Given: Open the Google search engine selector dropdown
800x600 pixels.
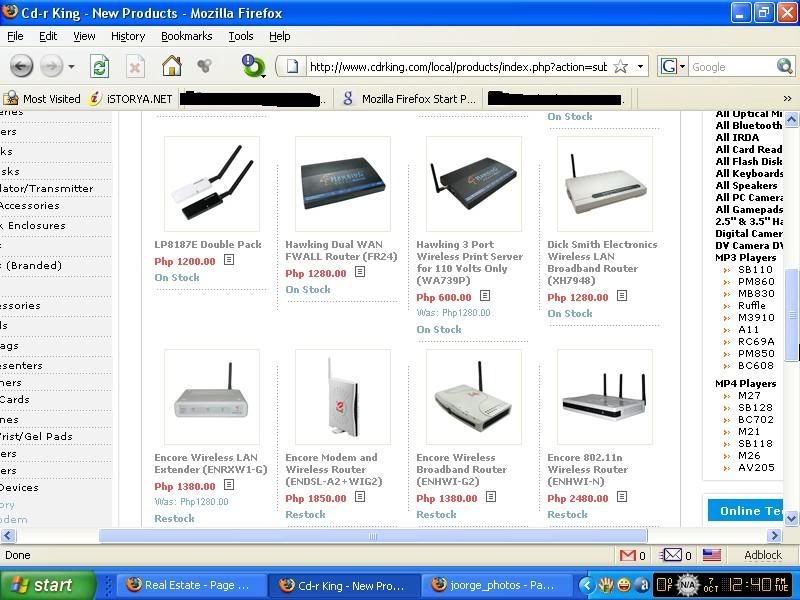Looking at the screenshot, I should click(673, 66).
